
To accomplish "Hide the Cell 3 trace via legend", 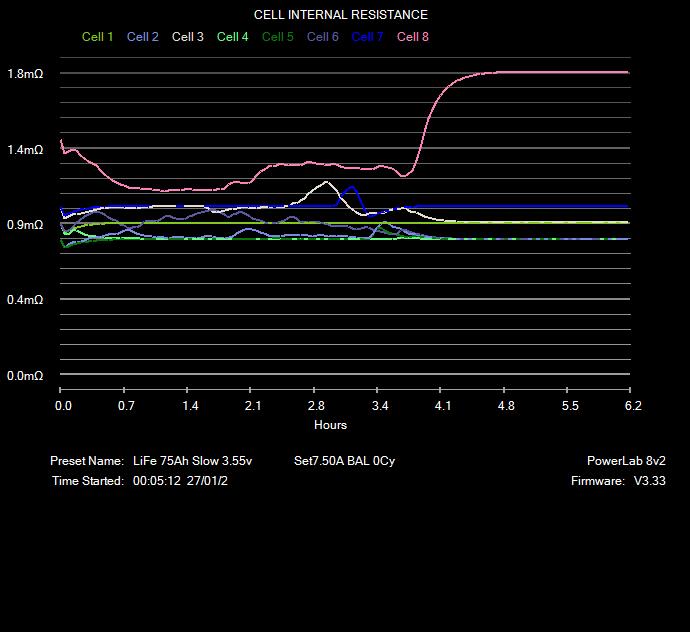I will [187, 37].
